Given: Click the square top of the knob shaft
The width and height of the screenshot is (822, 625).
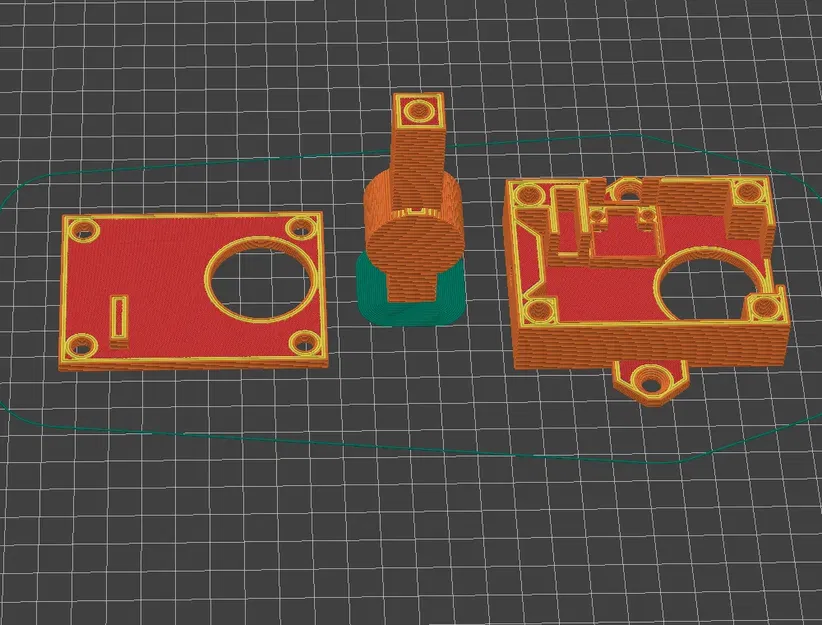Looking at the screenshot, I should tap(418, 111).
